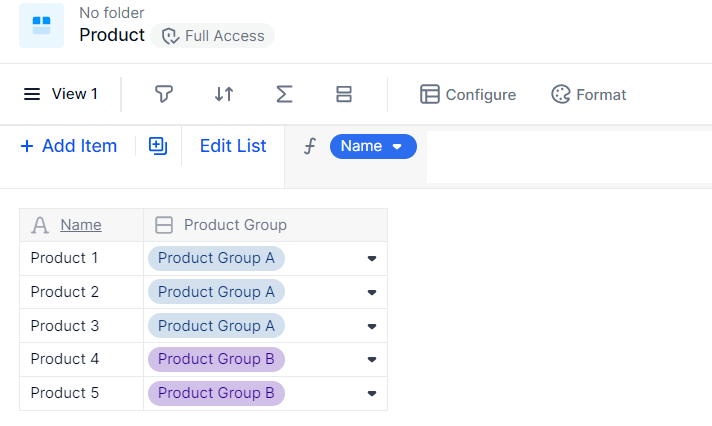Expand Product 4 group dropdown arrow
Image resolution: width=712 pixels, height=426 pixels.
point(372,359)
